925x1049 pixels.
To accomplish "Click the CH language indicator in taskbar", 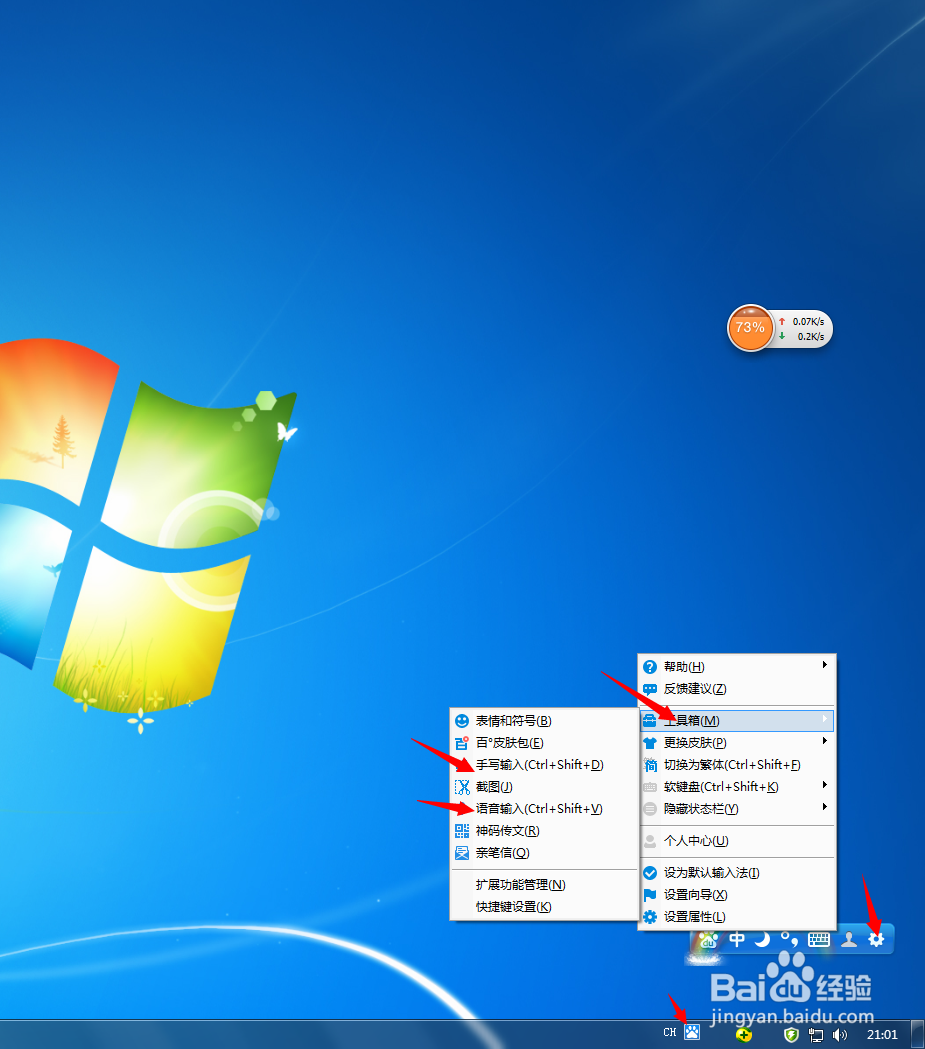I will (x=670, y=1032).
